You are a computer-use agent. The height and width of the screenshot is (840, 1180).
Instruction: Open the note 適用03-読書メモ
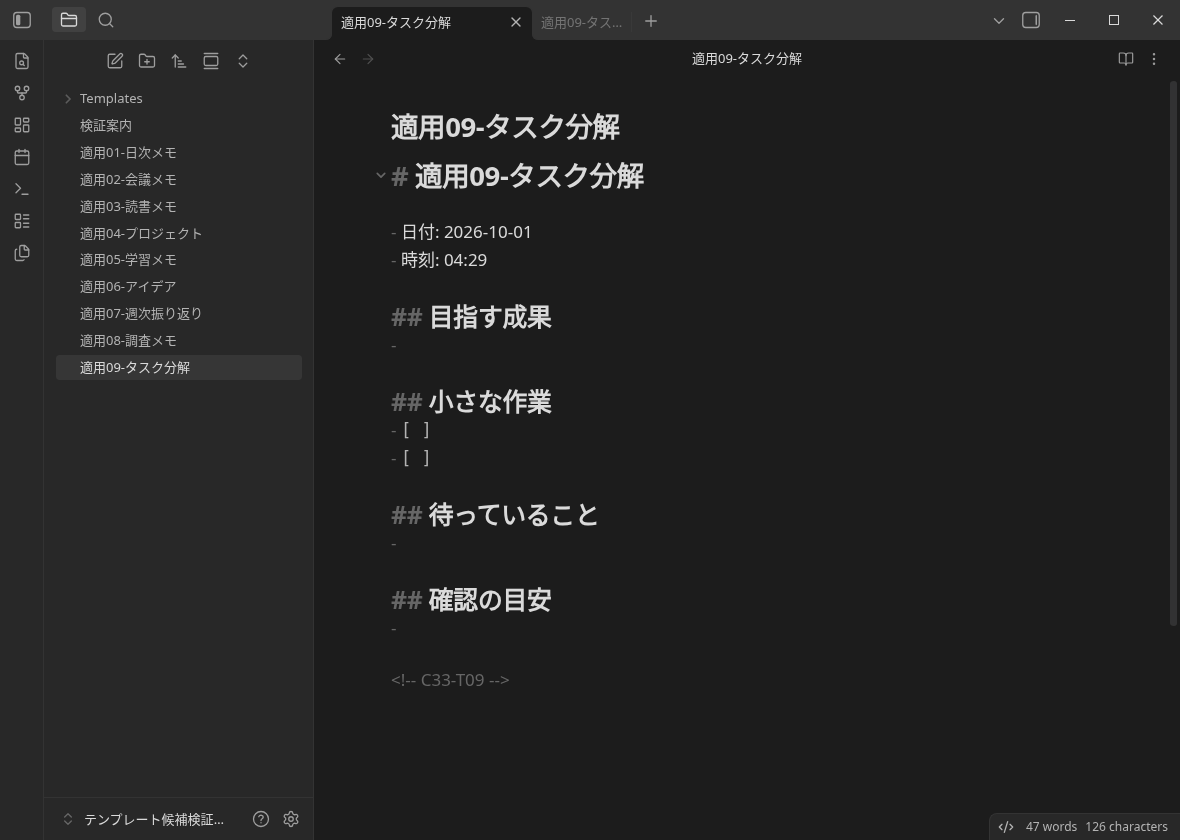pyautogui.click(x=179, y=206)
